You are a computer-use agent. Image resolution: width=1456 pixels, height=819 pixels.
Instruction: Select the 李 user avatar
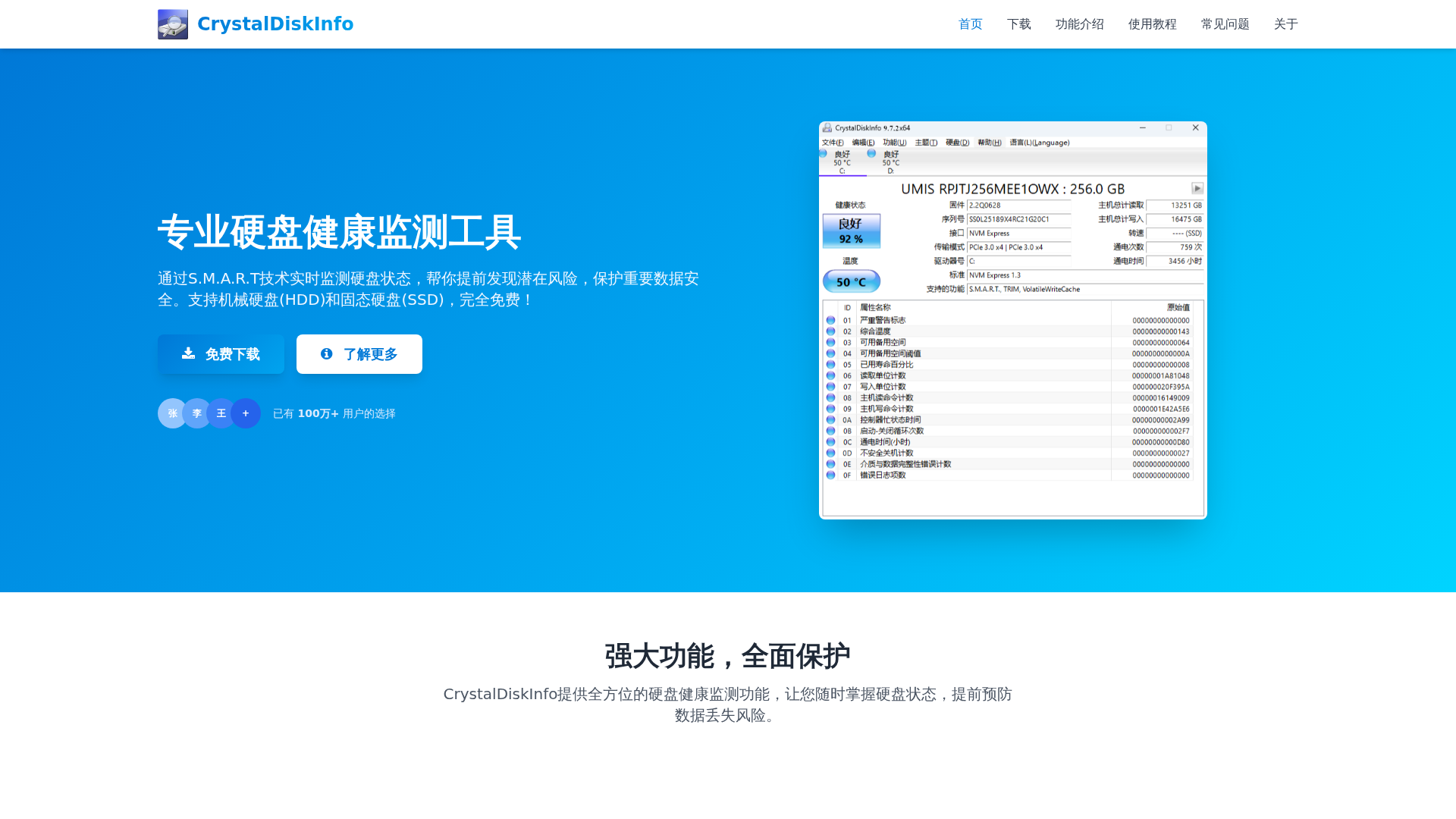point(196,413)
